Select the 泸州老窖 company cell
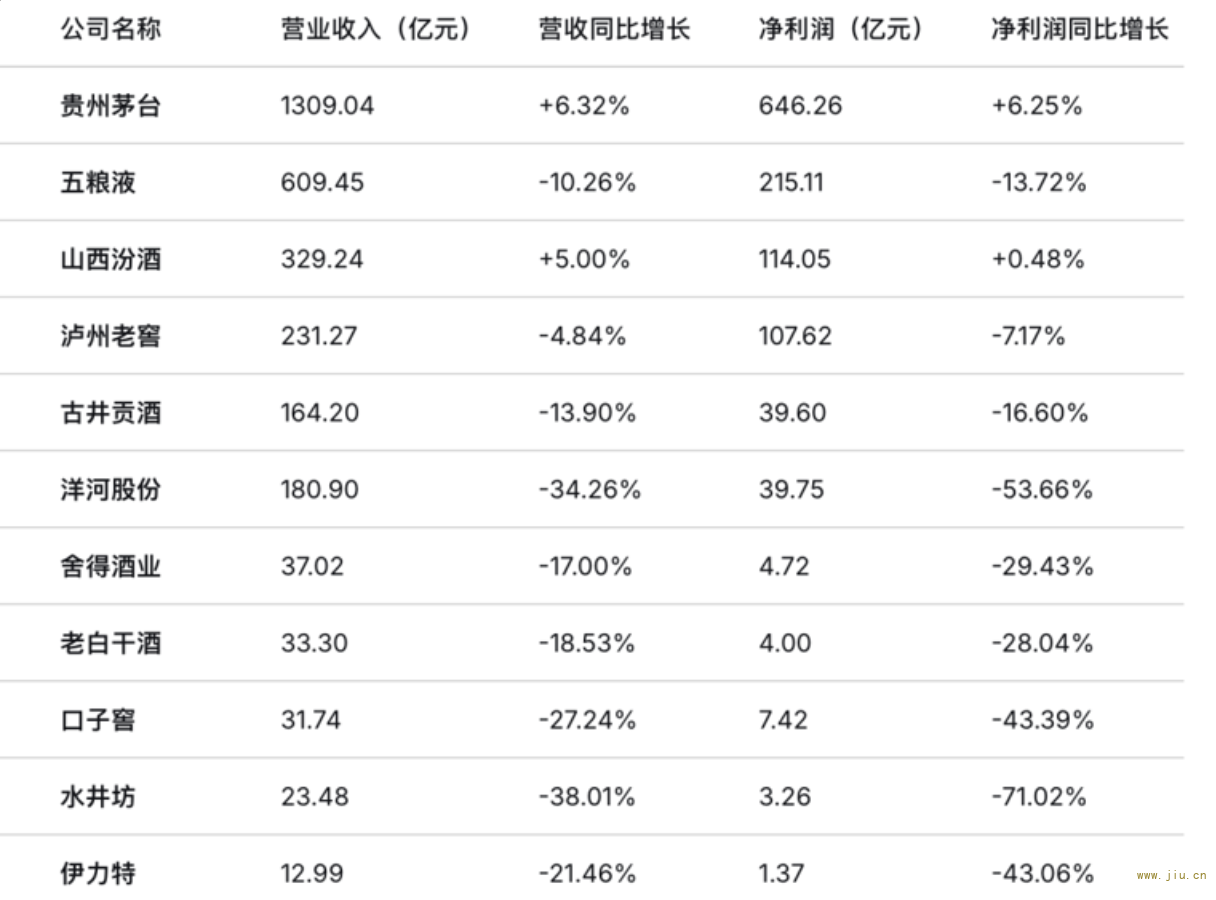Viewport: 1216px width, 900px height. (110, 336)
